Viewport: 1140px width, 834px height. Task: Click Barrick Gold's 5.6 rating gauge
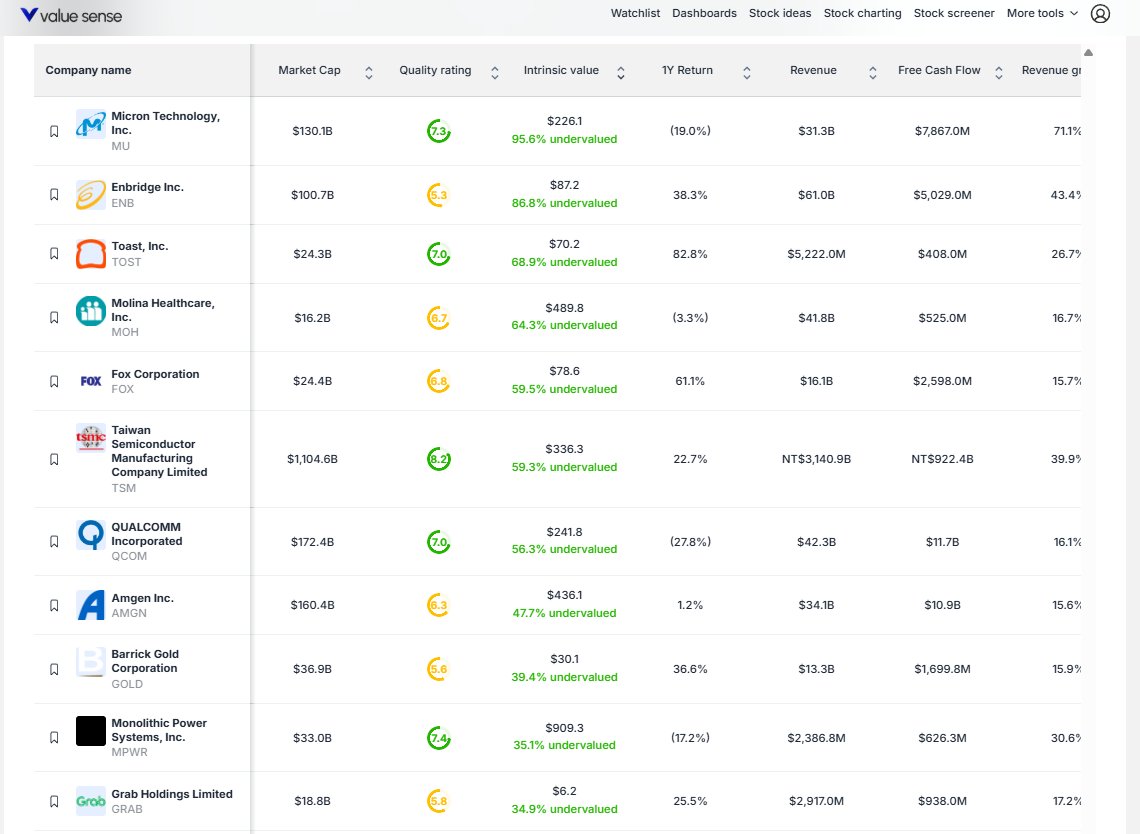438,669
